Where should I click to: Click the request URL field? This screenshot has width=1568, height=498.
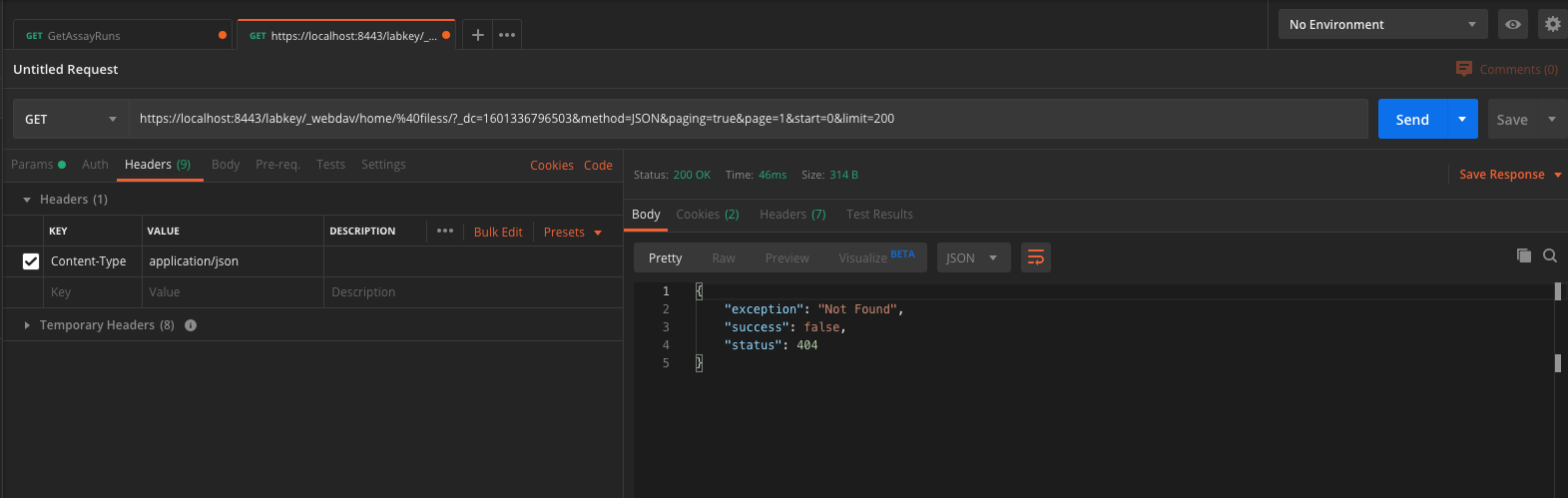748,119
